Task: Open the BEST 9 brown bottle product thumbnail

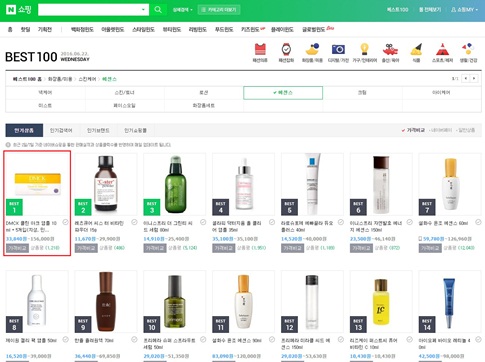Action: tap(106, 301)
